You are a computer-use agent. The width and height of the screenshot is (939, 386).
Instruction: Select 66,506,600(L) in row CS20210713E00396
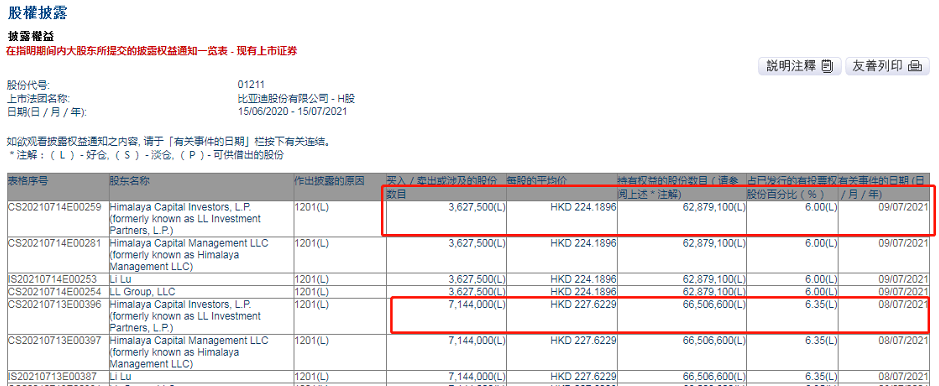(x=715, y=304)
